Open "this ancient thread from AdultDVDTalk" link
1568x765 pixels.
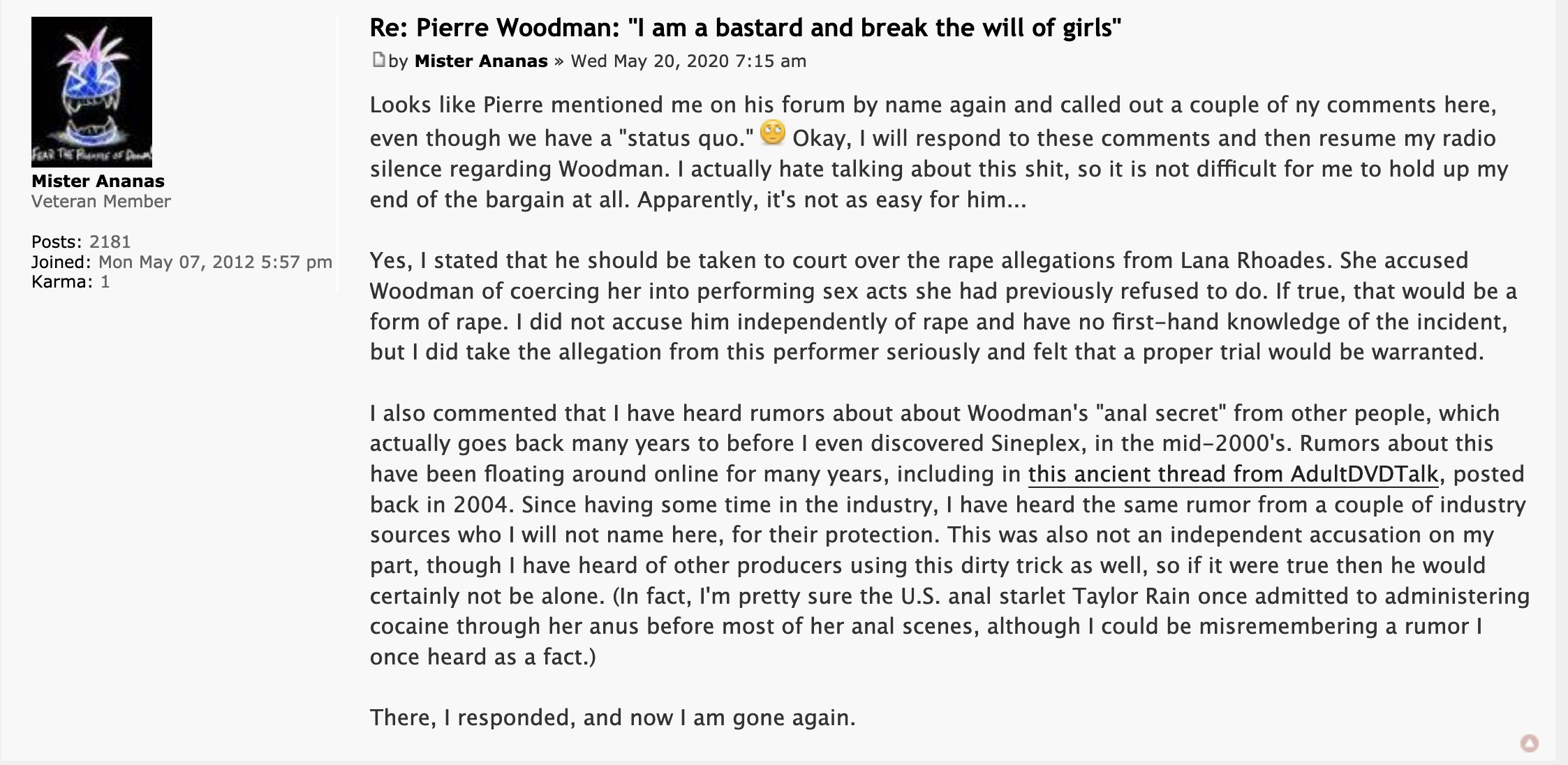pyautogui.click(x=1233, y=474)
